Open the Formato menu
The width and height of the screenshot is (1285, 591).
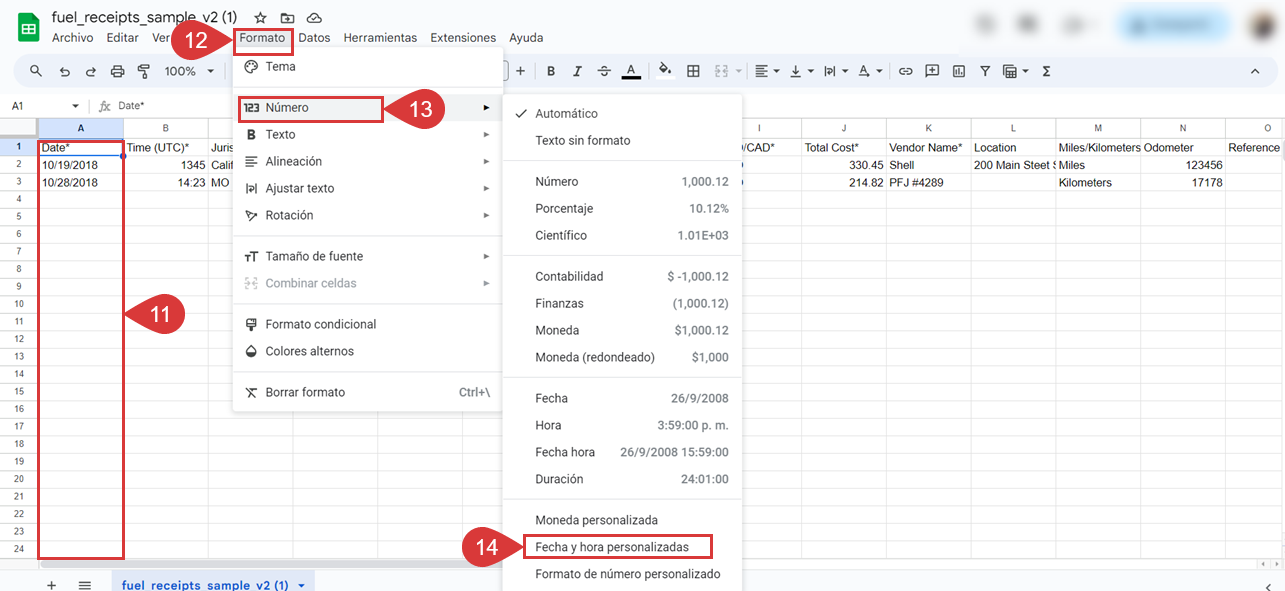coord(262,38)
